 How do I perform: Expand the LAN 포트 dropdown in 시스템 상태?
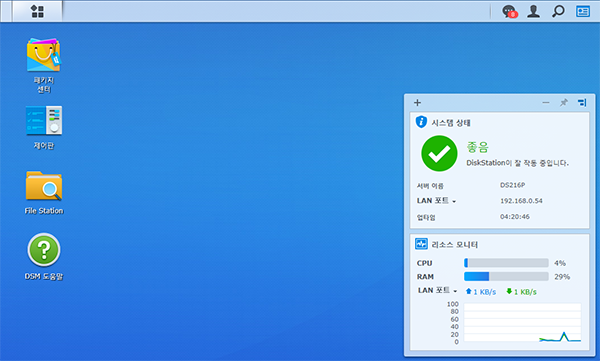coord(436,201)
